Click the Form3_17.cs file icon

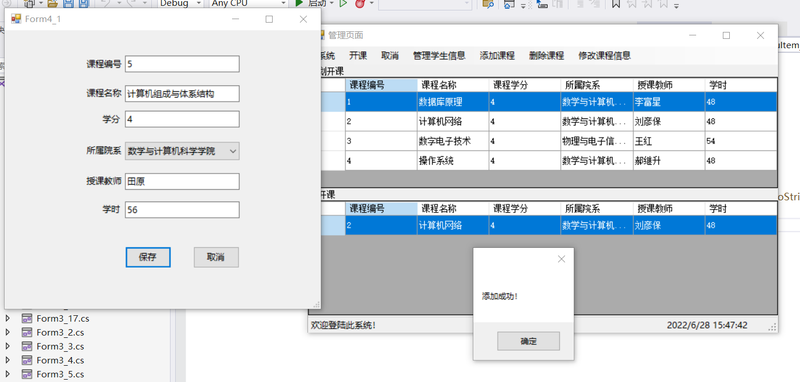coord(27,319)
